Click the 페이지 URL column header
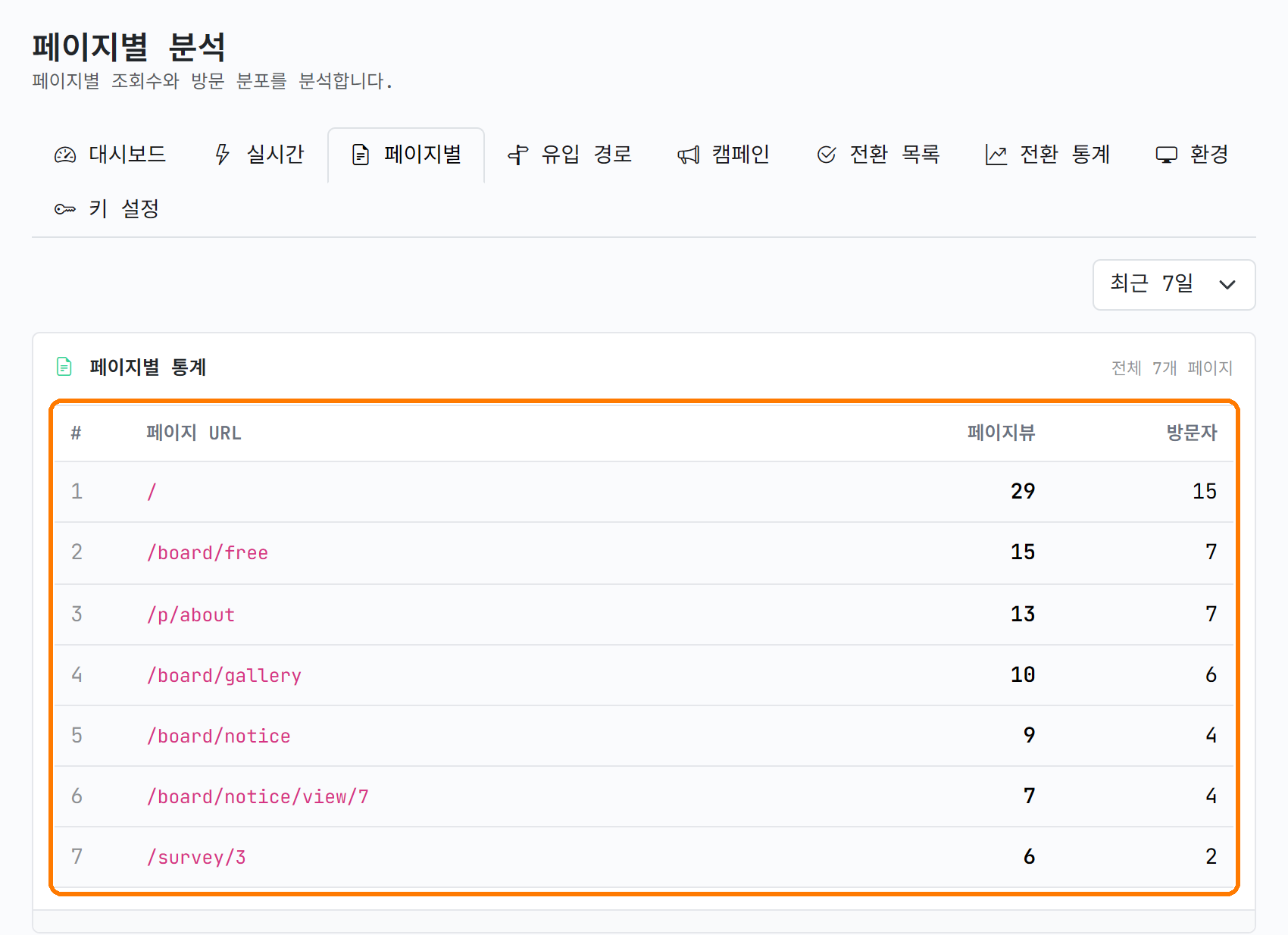This screenshot has width=1288, height=935. [194, 433]
